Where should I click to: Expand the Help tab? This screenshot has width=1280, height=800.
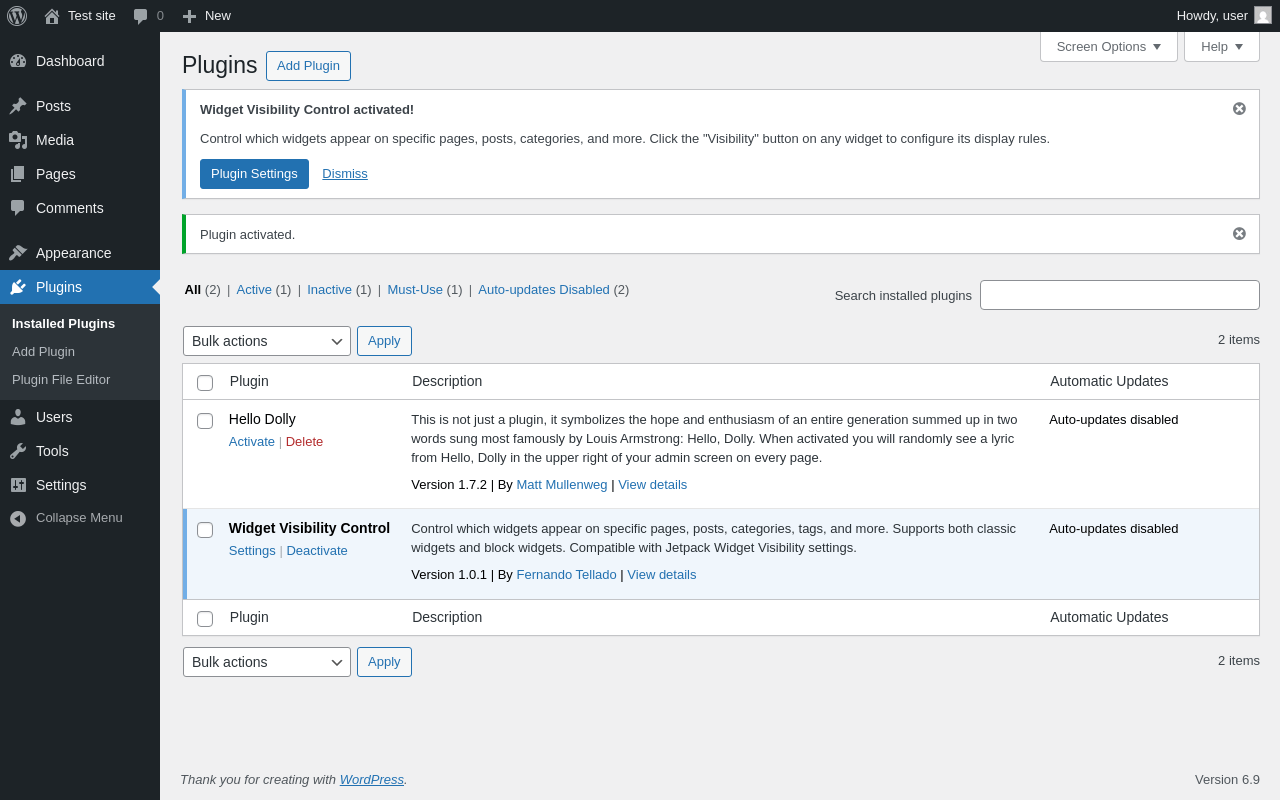click(x=1222, y=46)
